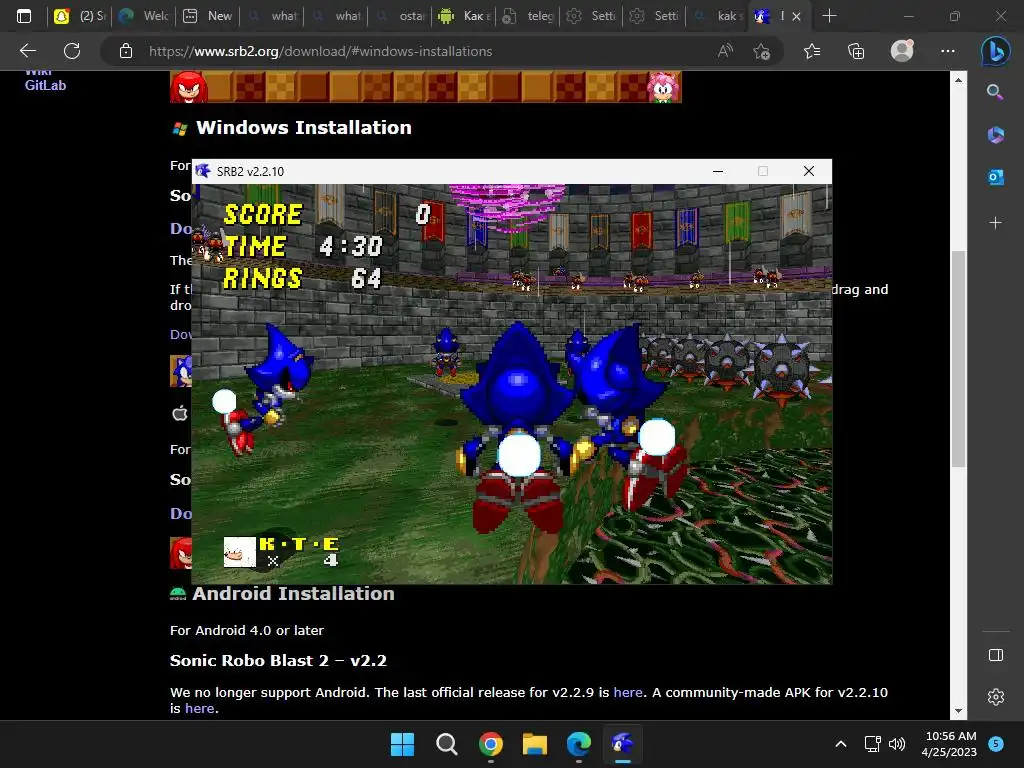This screenshot has width=1024, height=768.
Task: Minimize the SRB2 v2.2.10 window
Action: pyautogui.click(x=718, y=171)
